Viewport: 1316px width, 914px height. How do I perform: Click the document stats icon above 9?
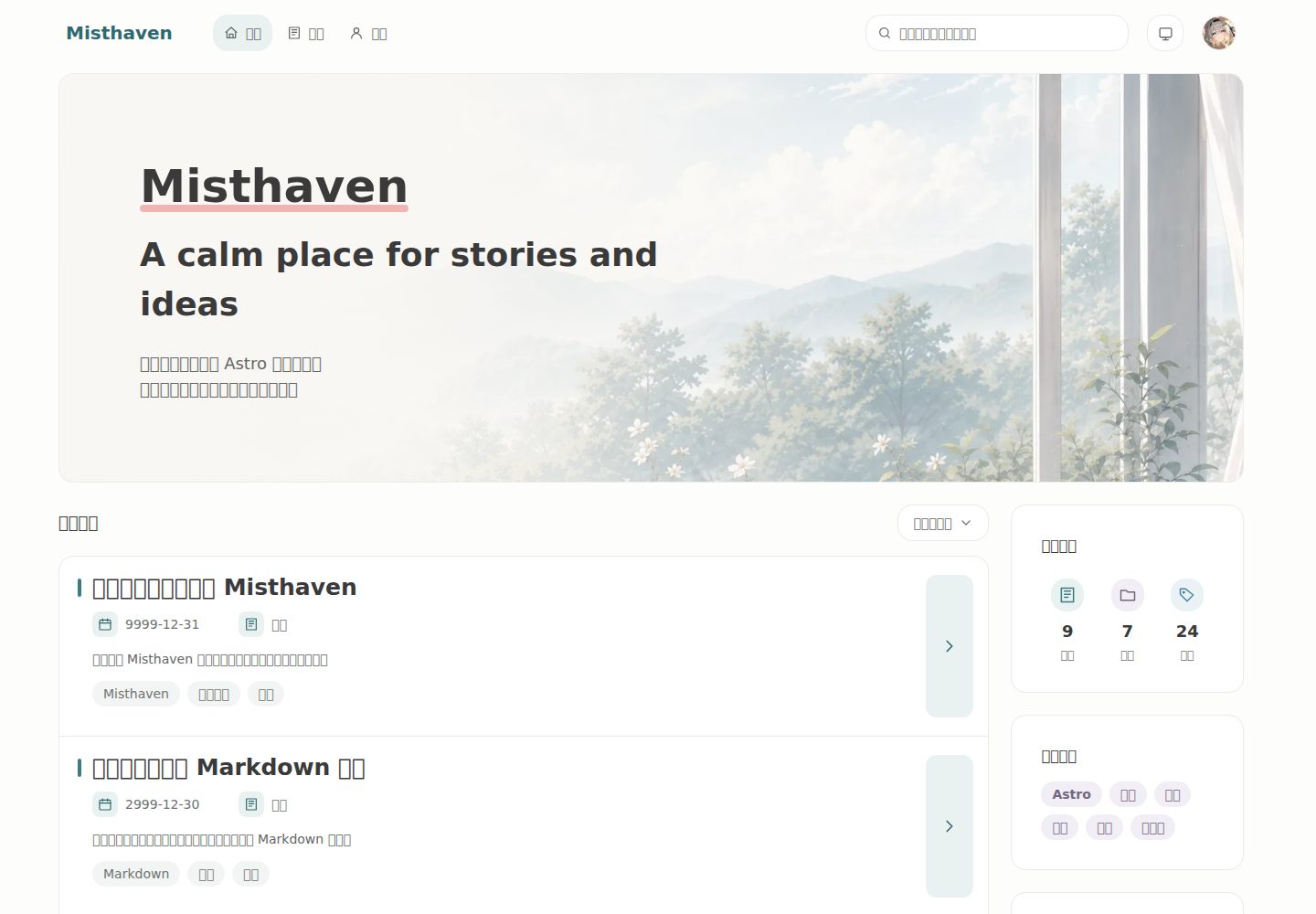[x=1067, y=595]
